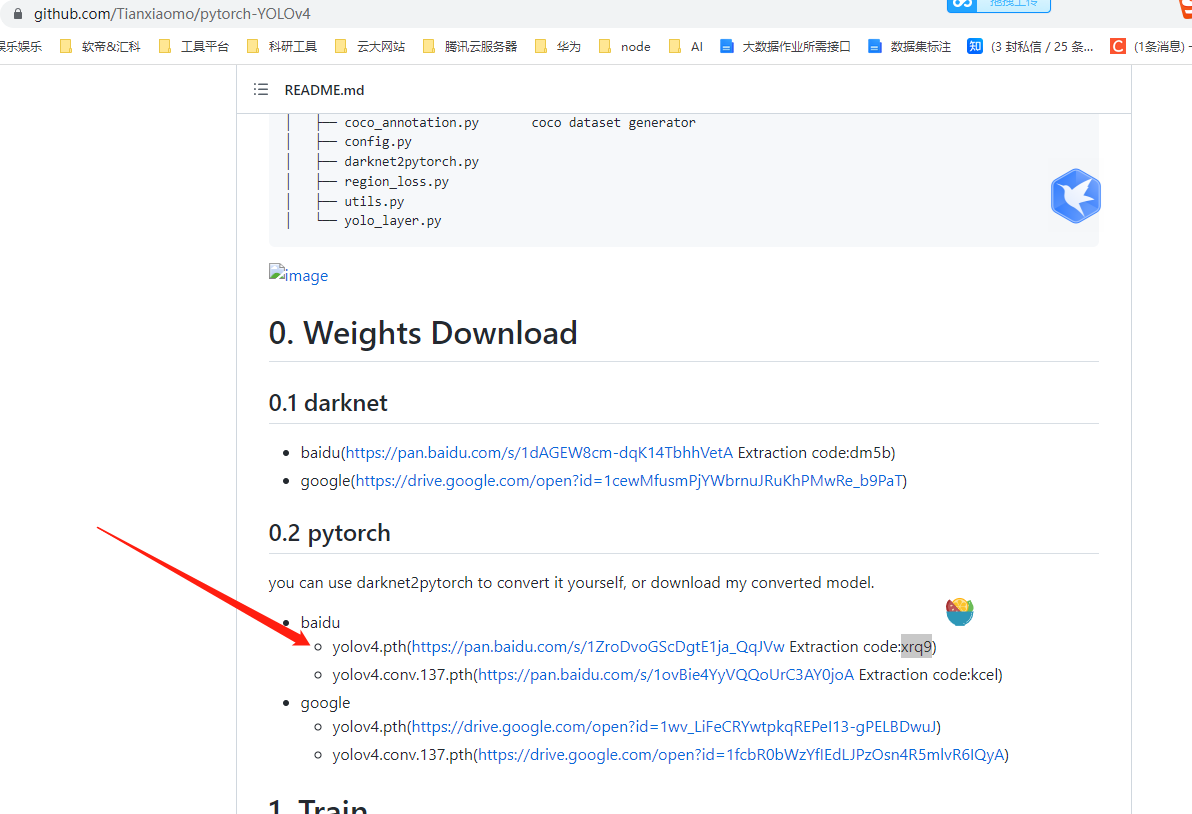Click the README outline (table of contents) icon
The height and width of the screenshot is (814, 1192).
pyautogui.click(x=260, y=89)
